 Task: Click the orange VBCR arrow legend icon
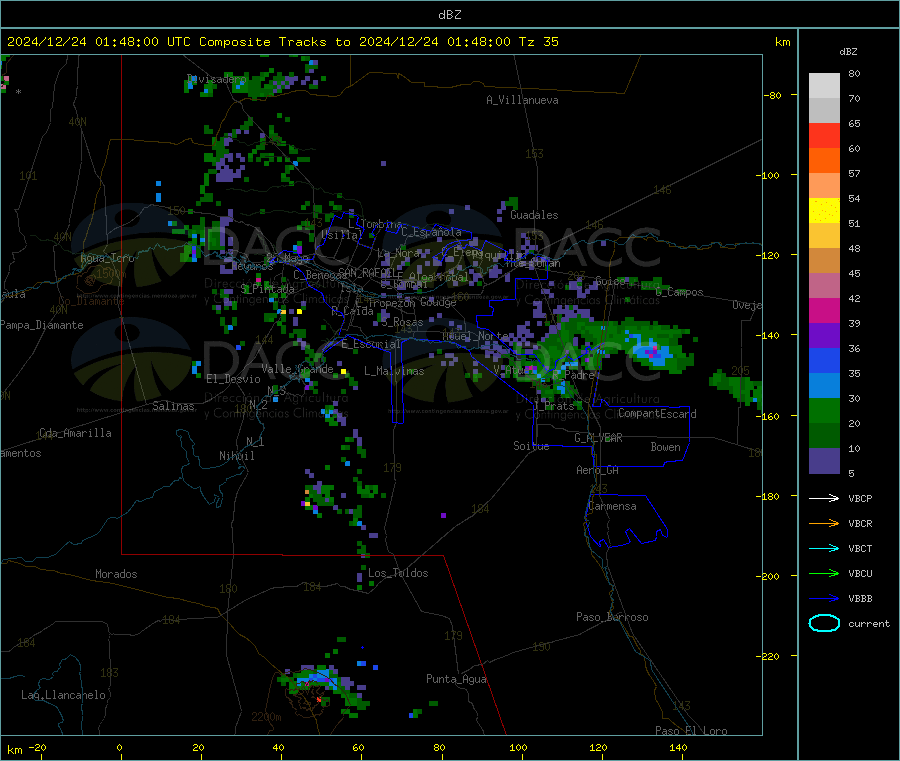[x=824, y=523]
